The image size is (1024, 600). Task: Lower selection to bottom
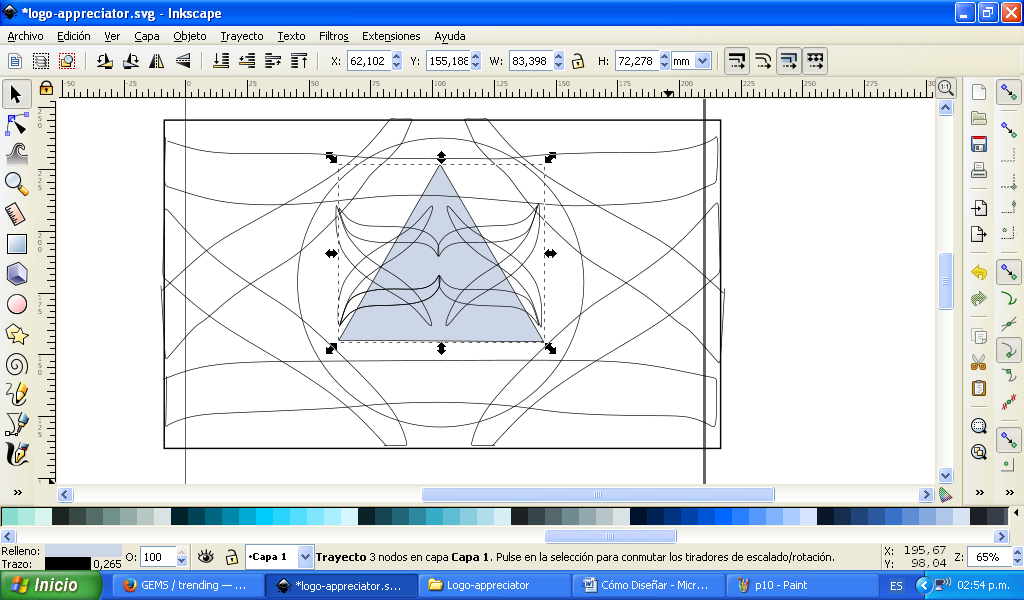click(221, 61)
